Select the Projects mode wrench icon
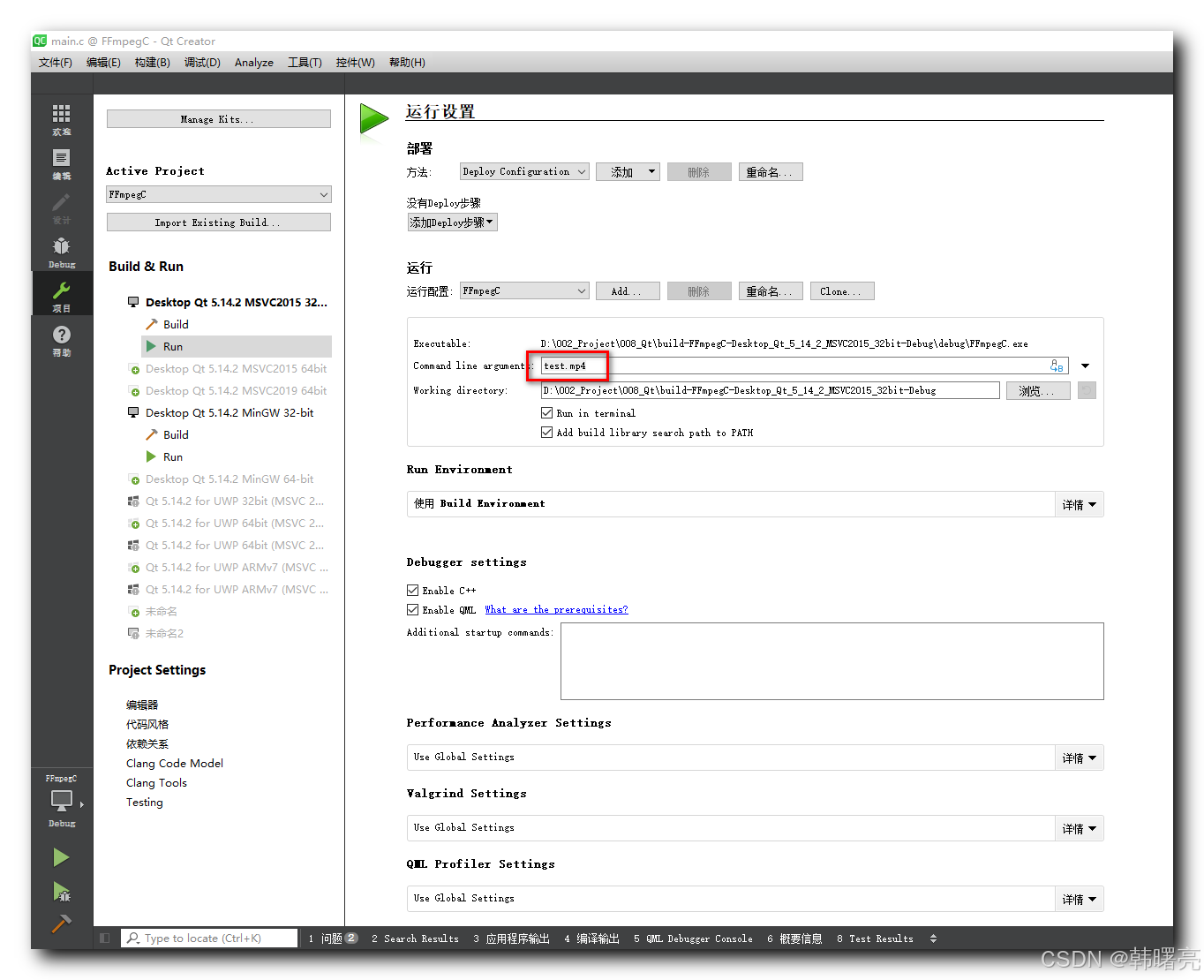The width and height of the screenshot is (1204, 980). 61,290
